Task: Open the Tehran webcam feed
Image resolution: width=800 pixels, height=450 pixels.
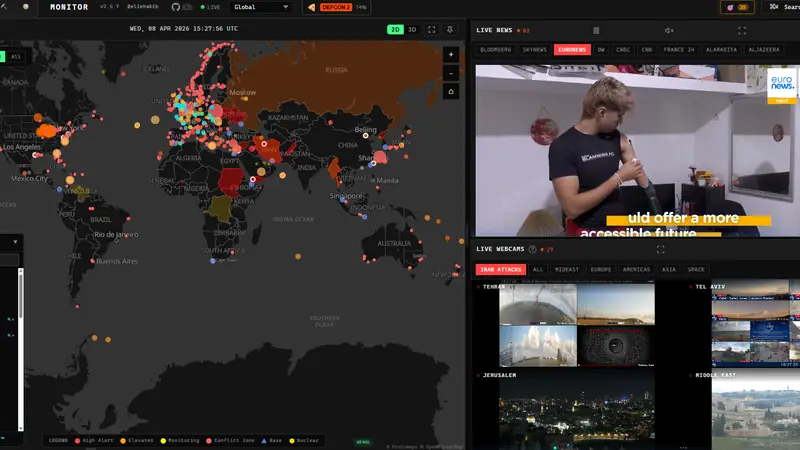Action: point(577,324)
